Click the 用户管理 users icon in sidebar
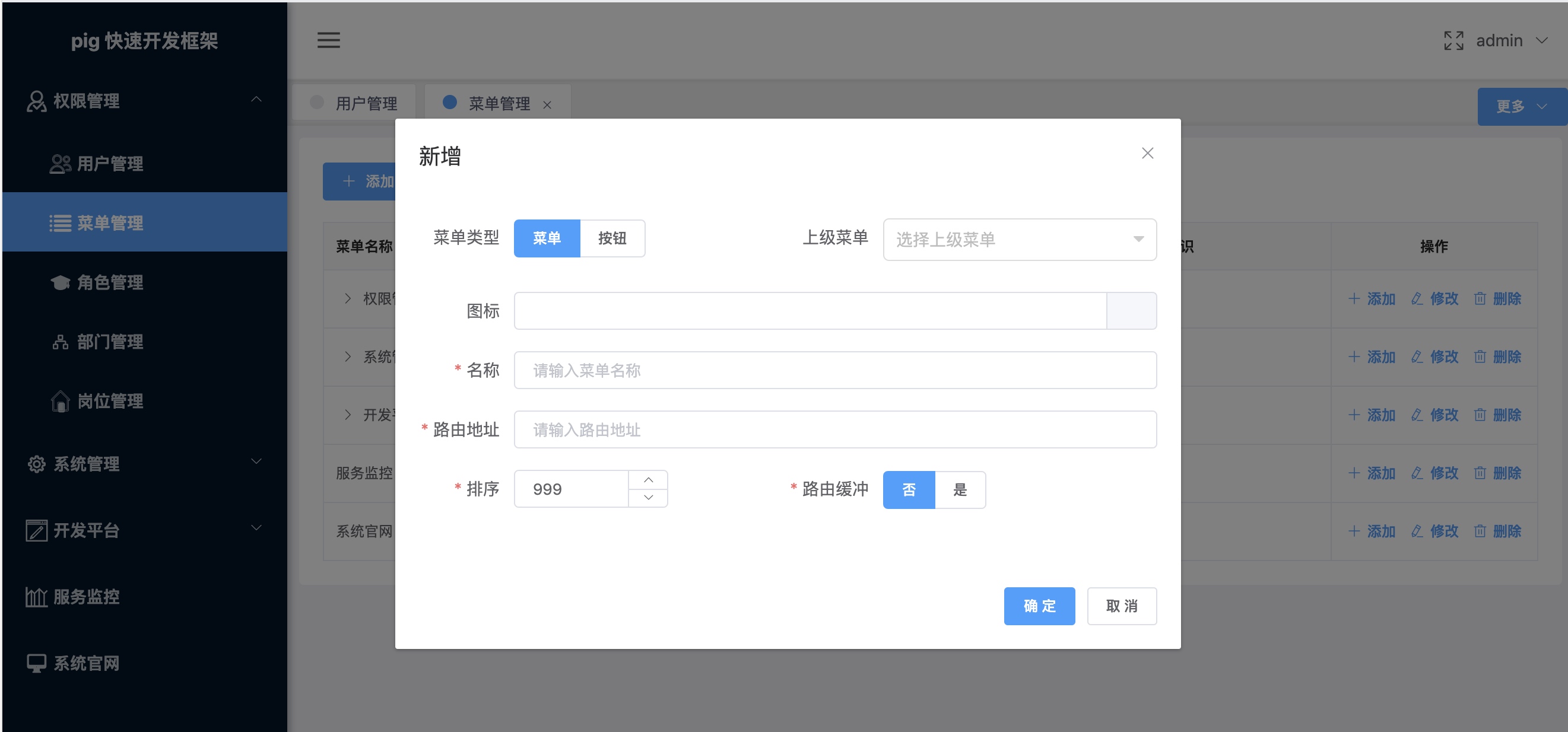The height and width of the screenshot is (732, 1568). (x=60, y=163)
